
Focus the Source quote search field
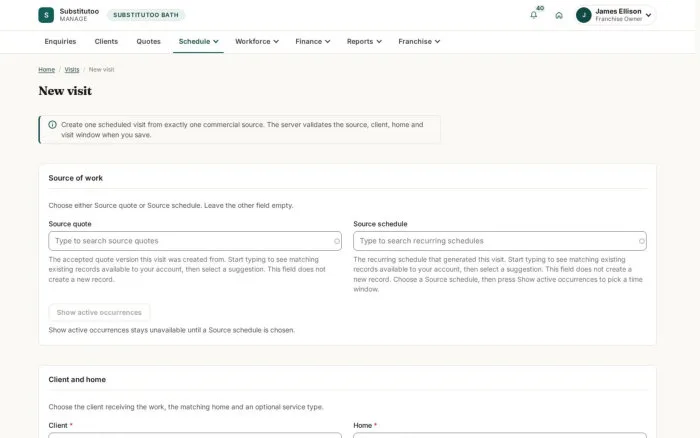(x=195, y=241)
